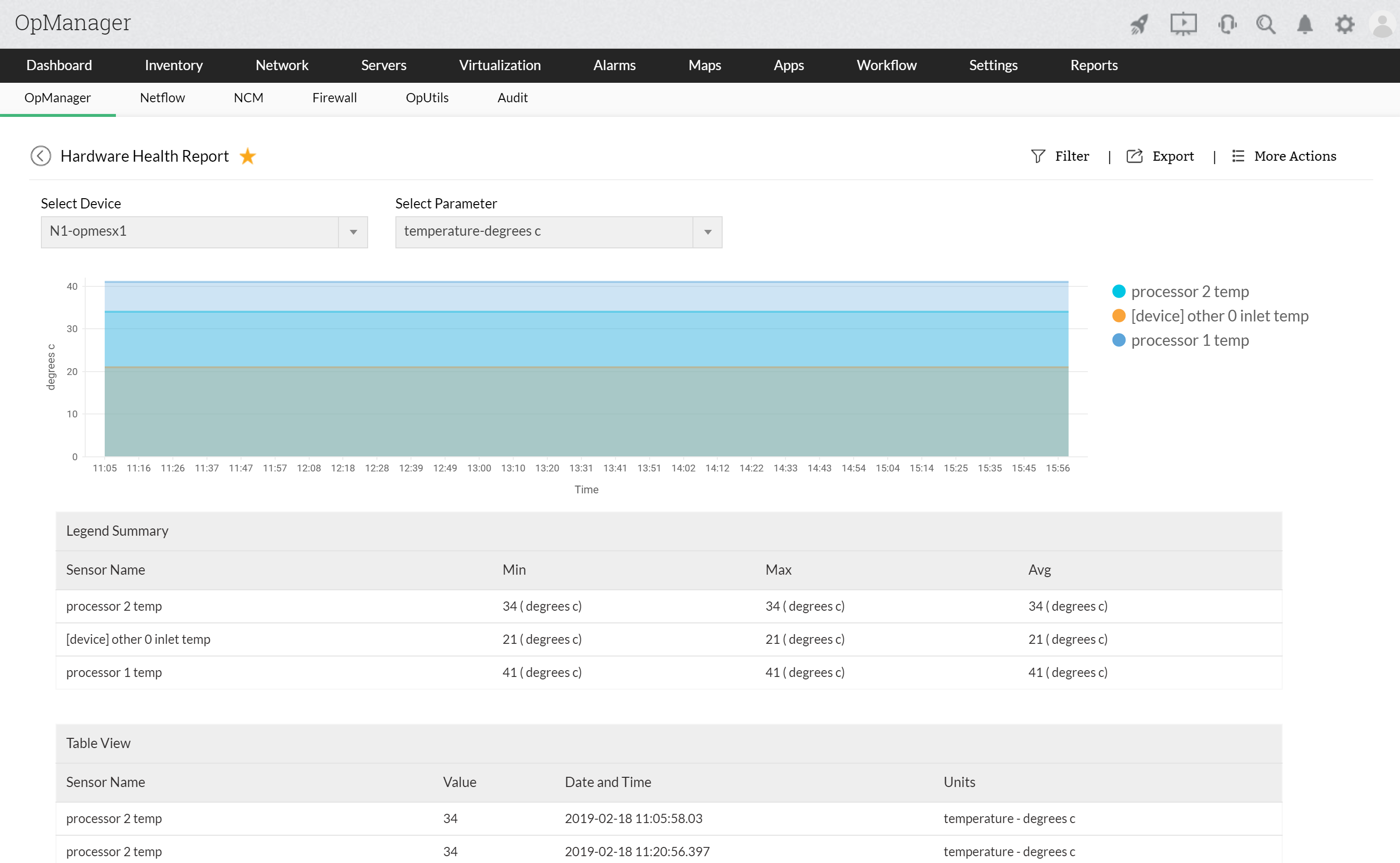Click the settings gear icon
This screenshot has height=863, width=1400.
point(1344,24)
